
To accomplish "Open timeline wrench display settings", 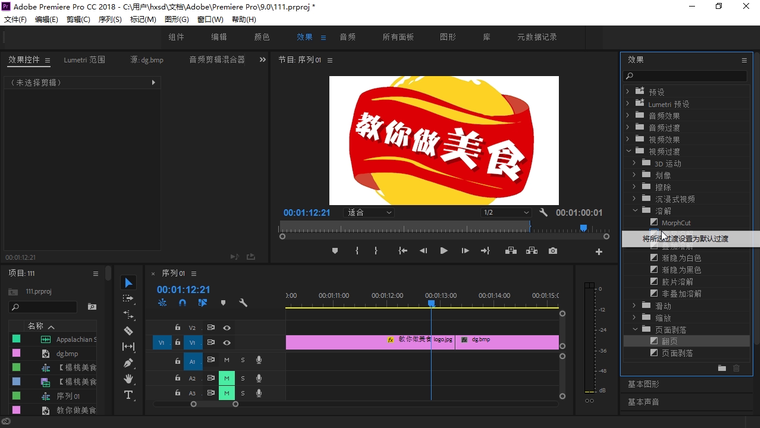I will 243,302.
